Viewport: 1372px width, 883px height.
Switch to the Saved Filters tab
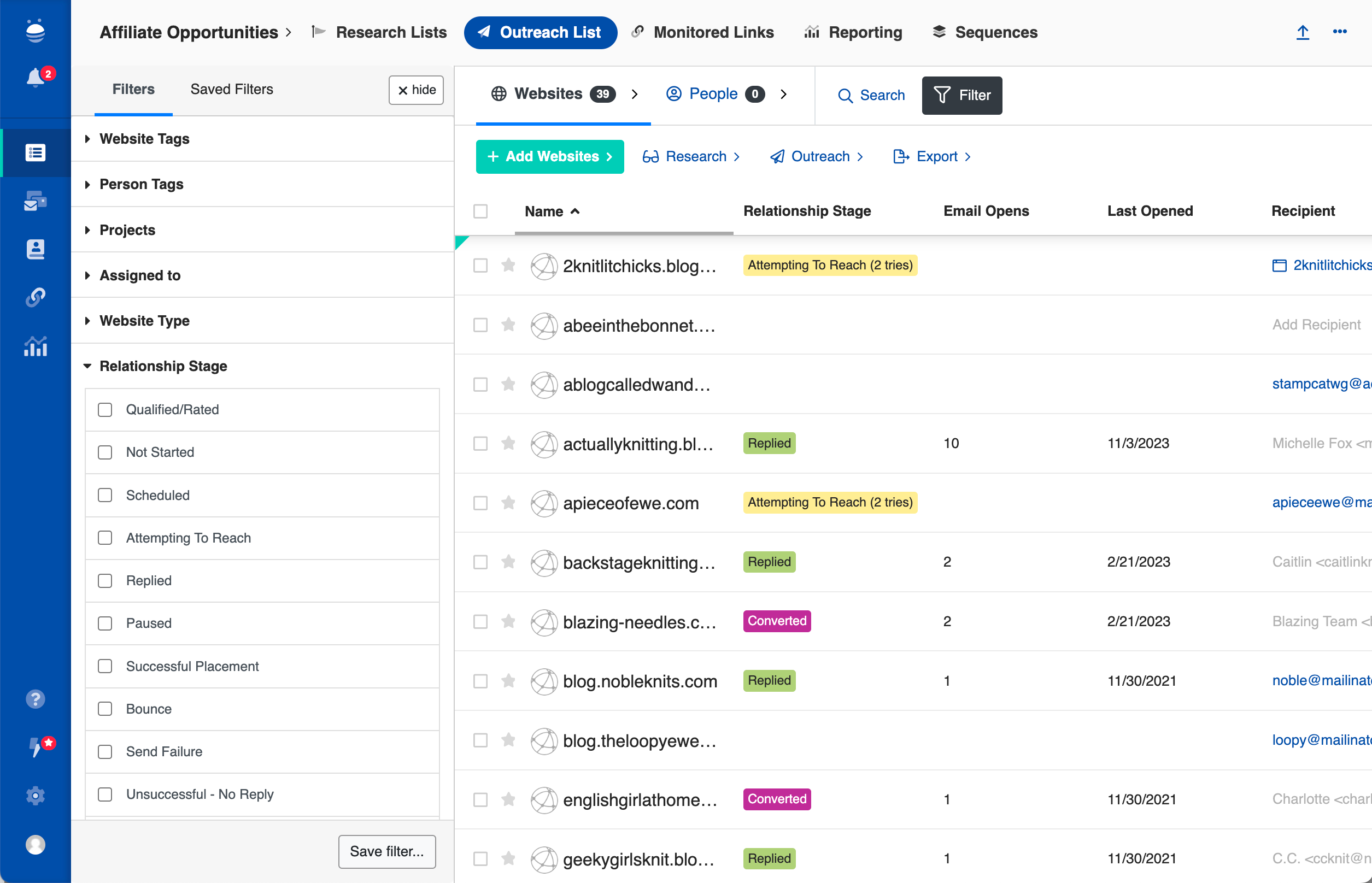click(x=232, y=90)
